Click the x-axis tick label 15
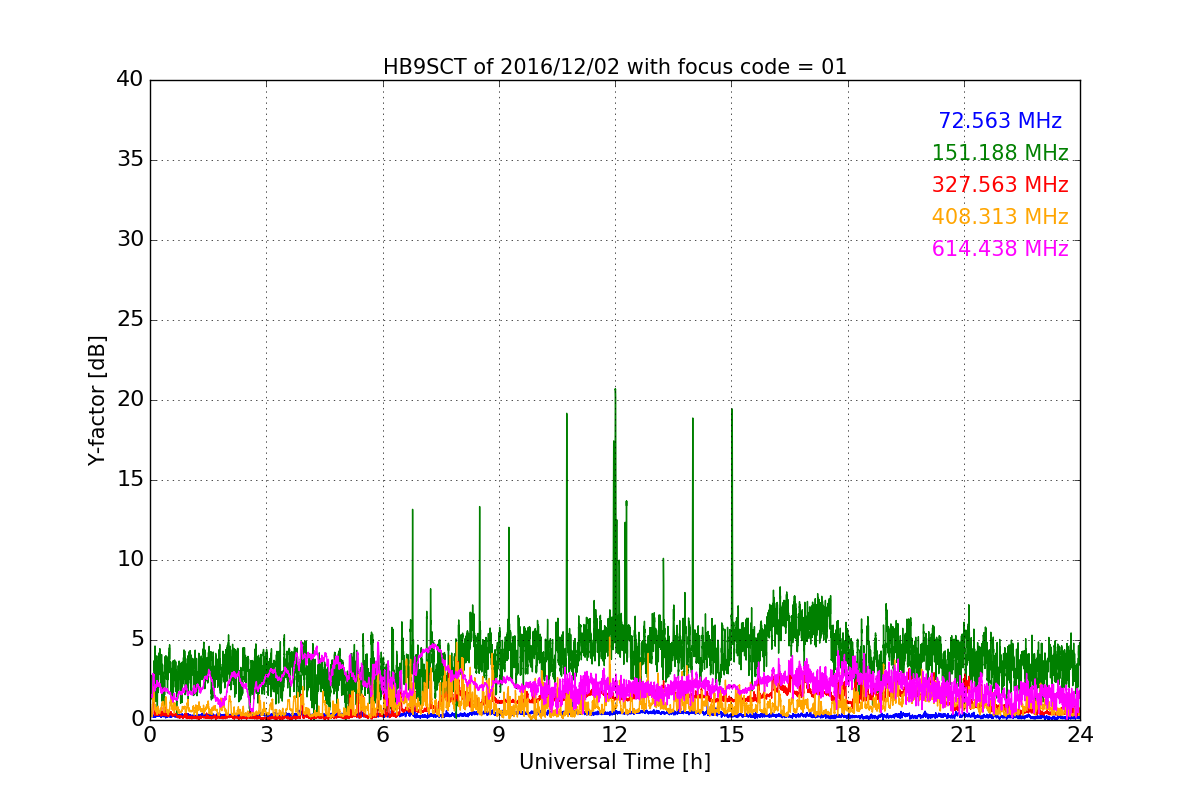The width and height of the screenshot is (1200, 800). point(731,734)
